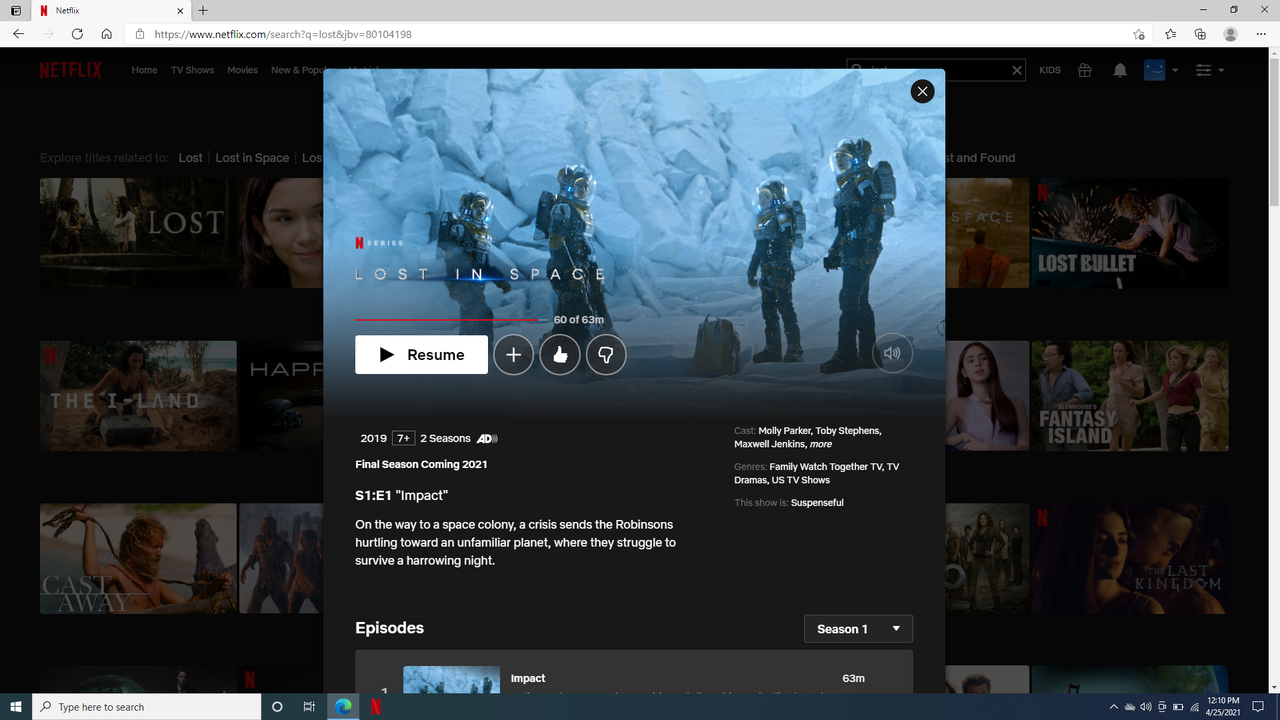
Task: Open Microsoft Edge from the taskbar
Action: pyautogui.click(x=343, y=707)
